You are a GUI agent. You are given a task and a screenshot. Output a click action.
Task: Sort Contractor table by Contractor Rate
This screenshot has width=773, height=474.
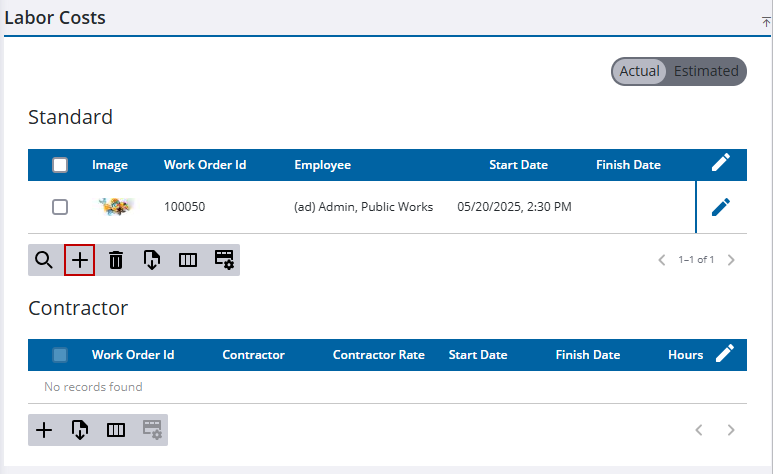tap(378, 355)
